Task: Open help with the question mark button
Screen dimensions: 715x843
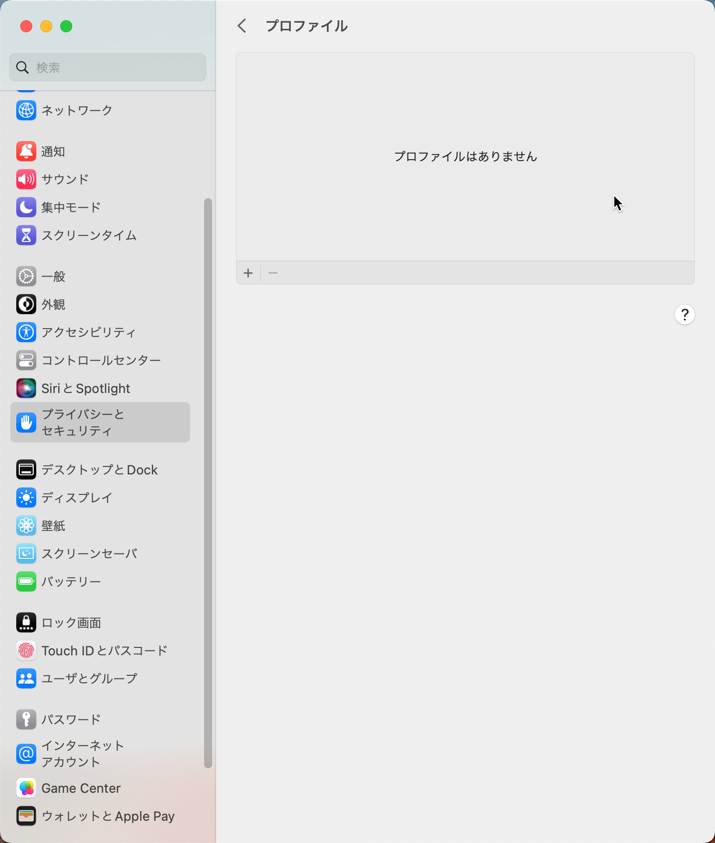Action: (x=684, y=315)
